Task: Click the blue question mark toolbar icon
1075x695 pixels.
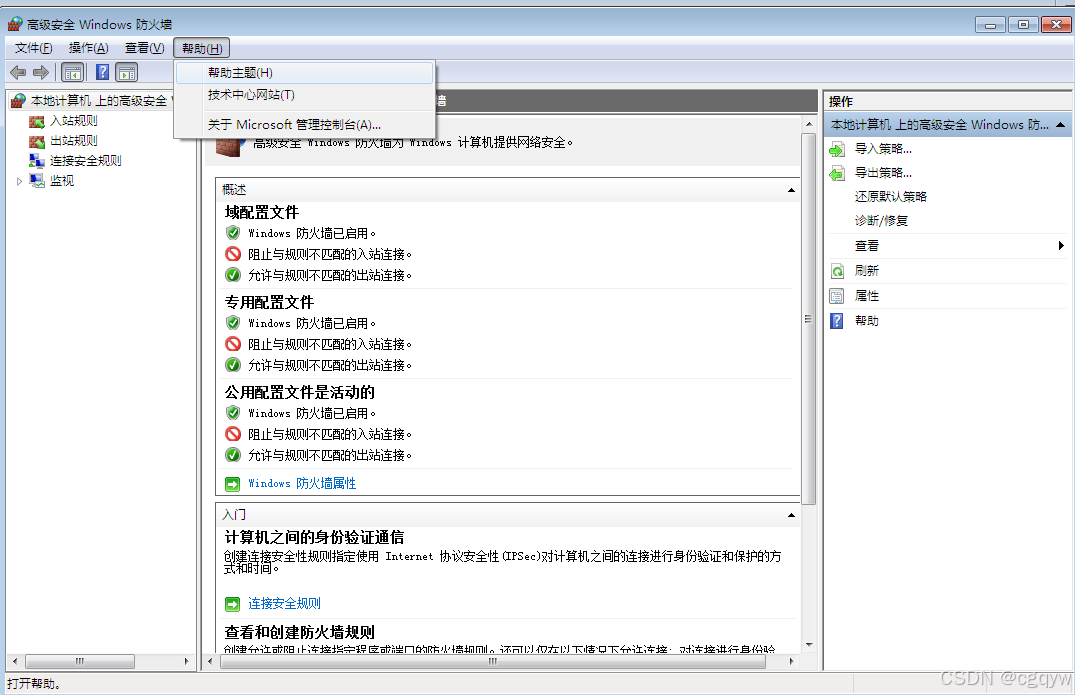Action: coord(102,72)
